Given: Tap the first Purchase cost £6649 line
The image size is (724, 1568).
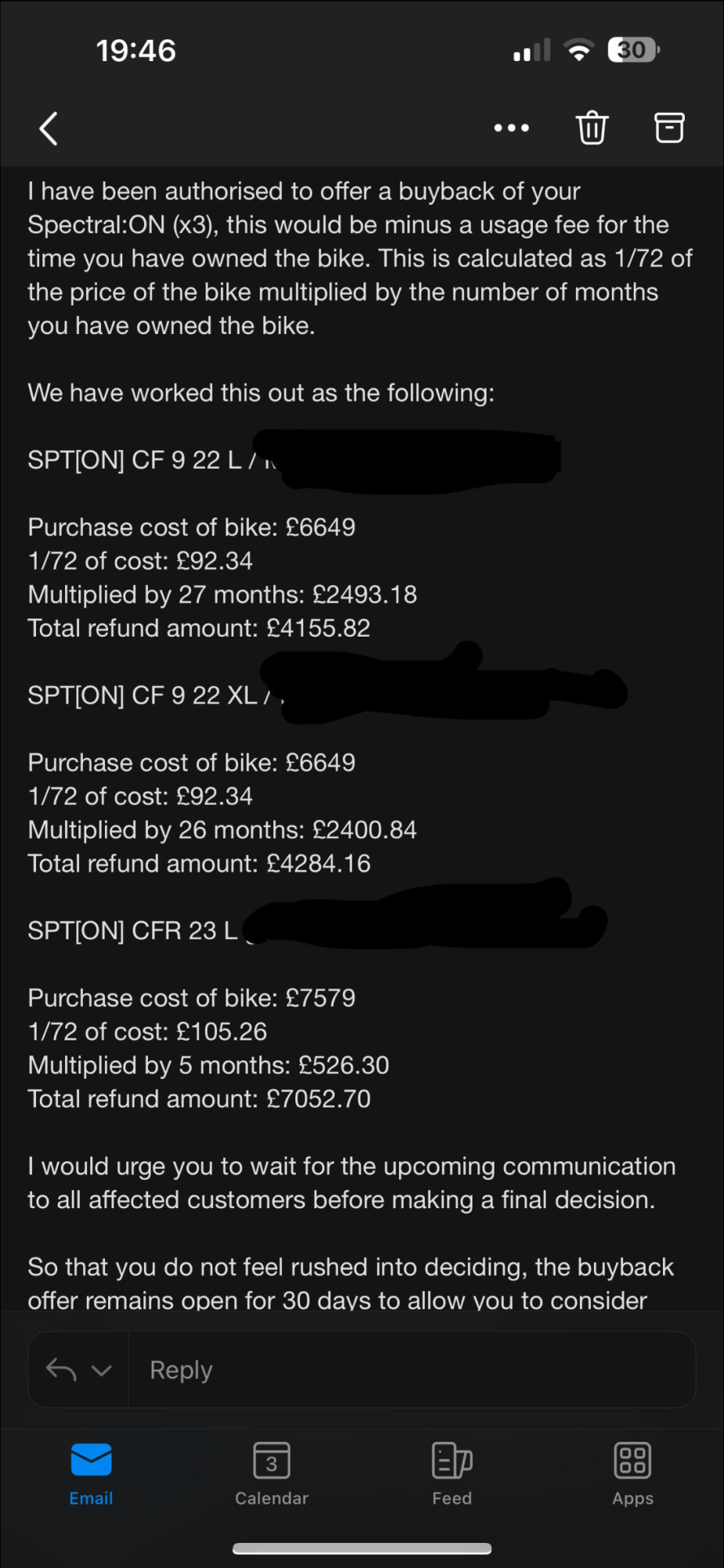Looking at the screenshot, I should [191, 527].
